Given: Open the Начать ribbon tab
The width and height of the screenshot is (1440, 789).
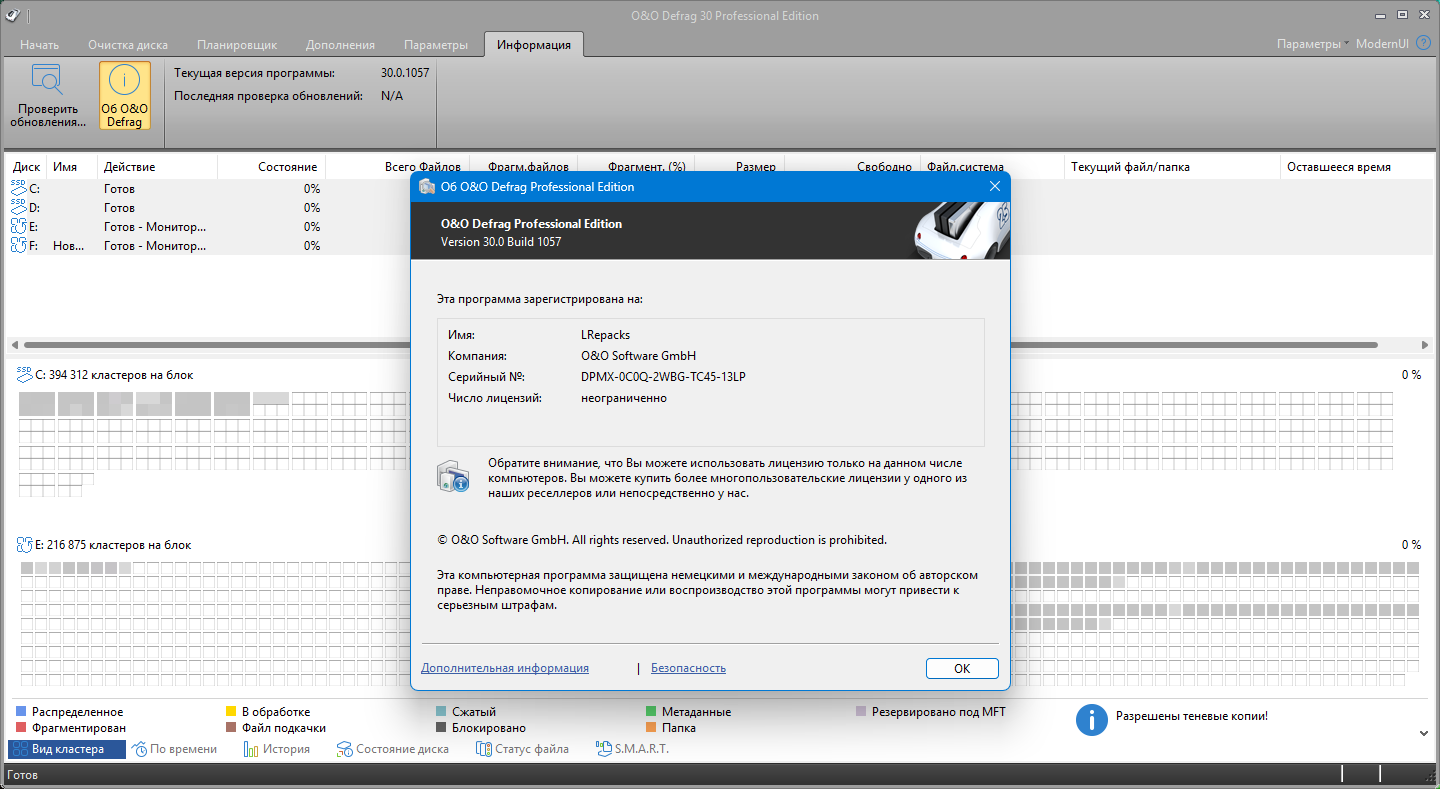Looking at the screenshot, I should (40, 45).
